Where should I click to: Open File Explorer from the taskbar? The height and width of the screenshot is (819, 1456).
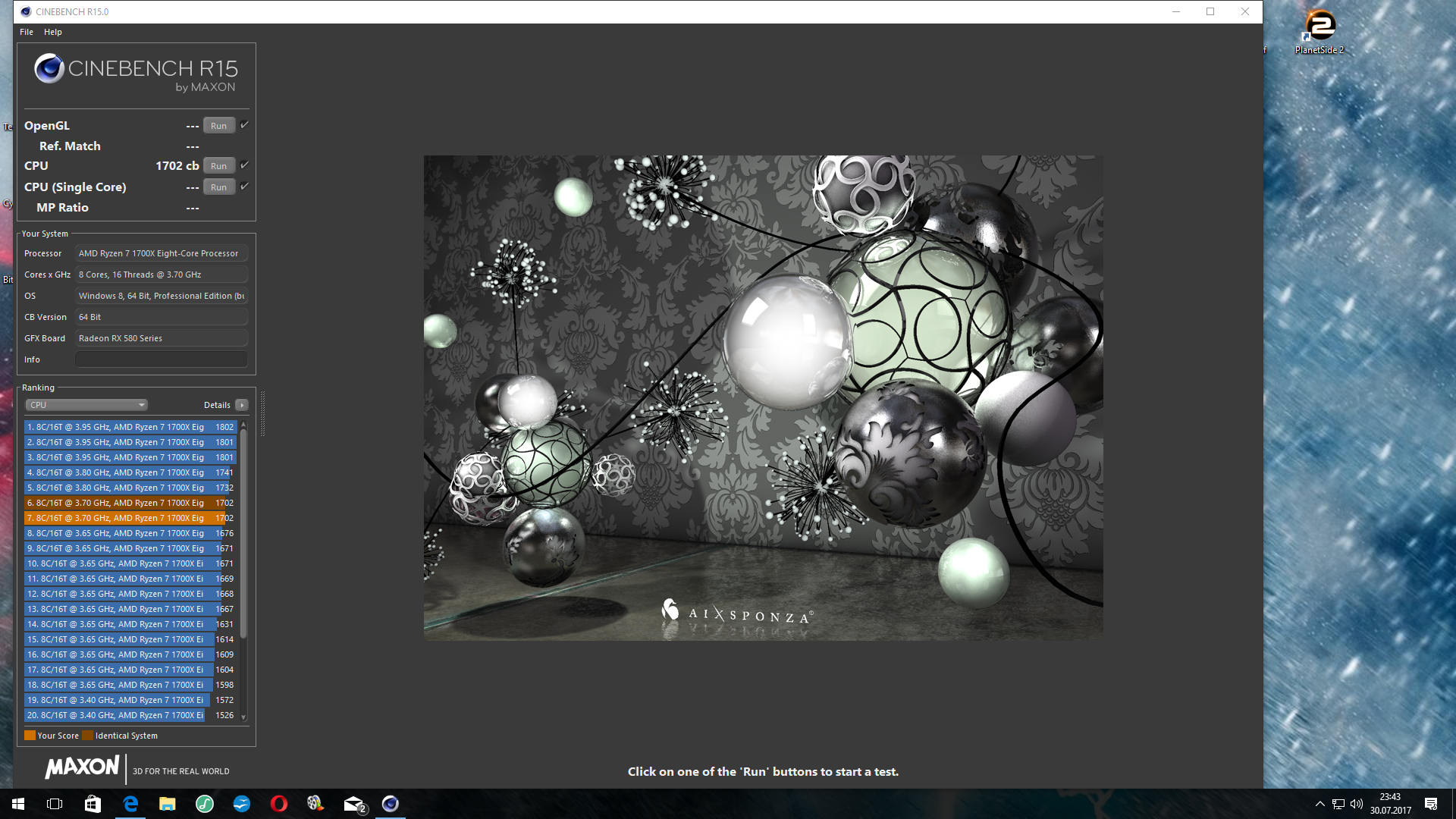pyautogui.click(x=167, y=804)
